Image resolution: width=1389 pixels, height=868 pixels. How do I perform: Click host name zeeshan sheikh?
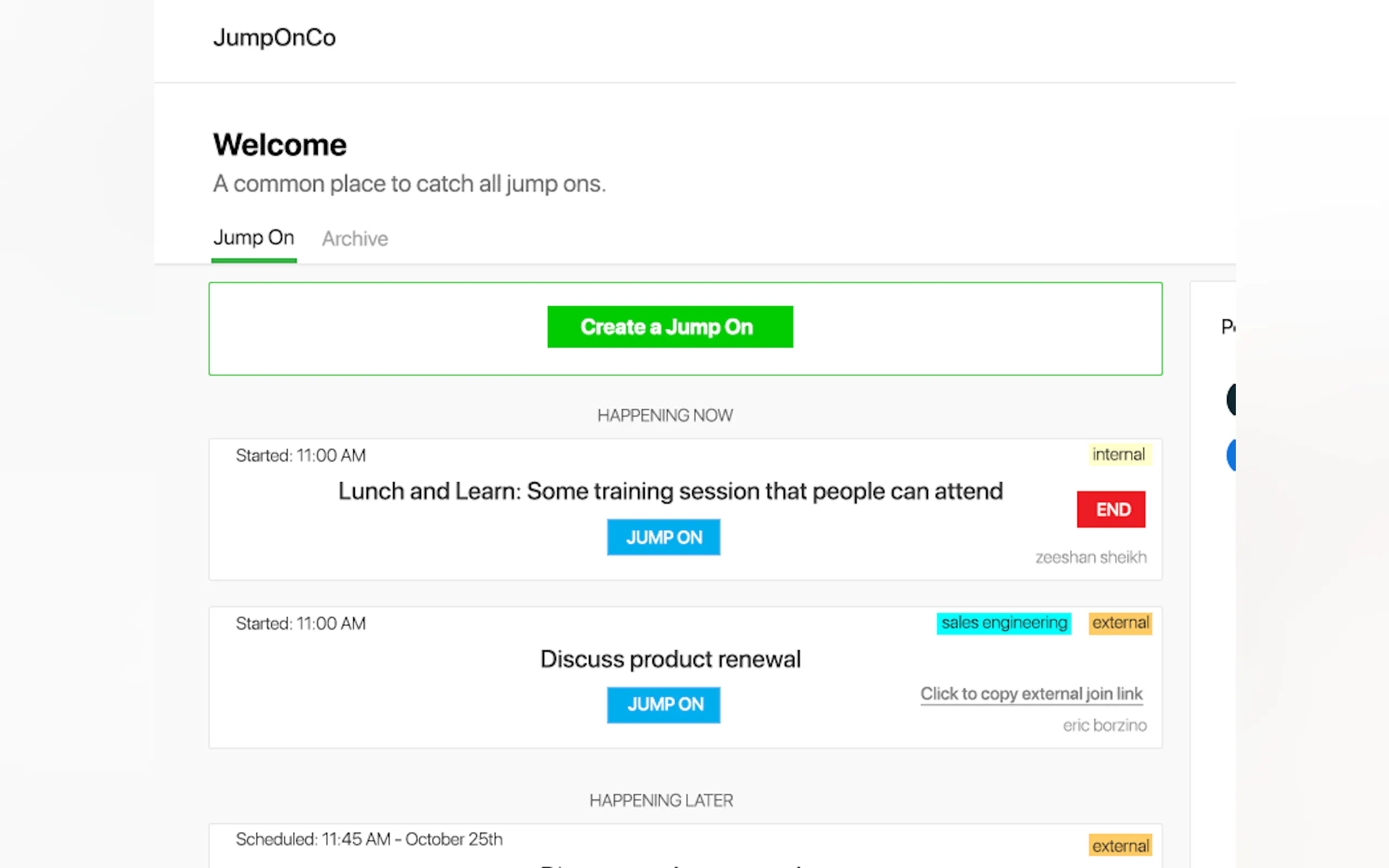pos(1090,557)
